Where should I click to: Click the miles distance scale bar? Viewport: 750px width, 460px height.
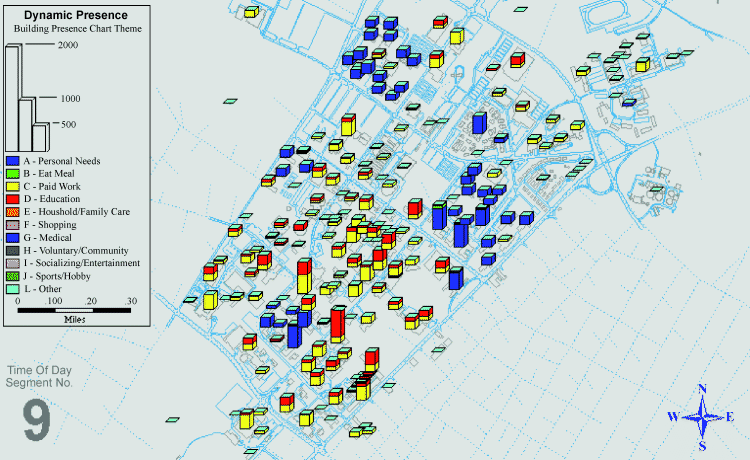point(74,310)
